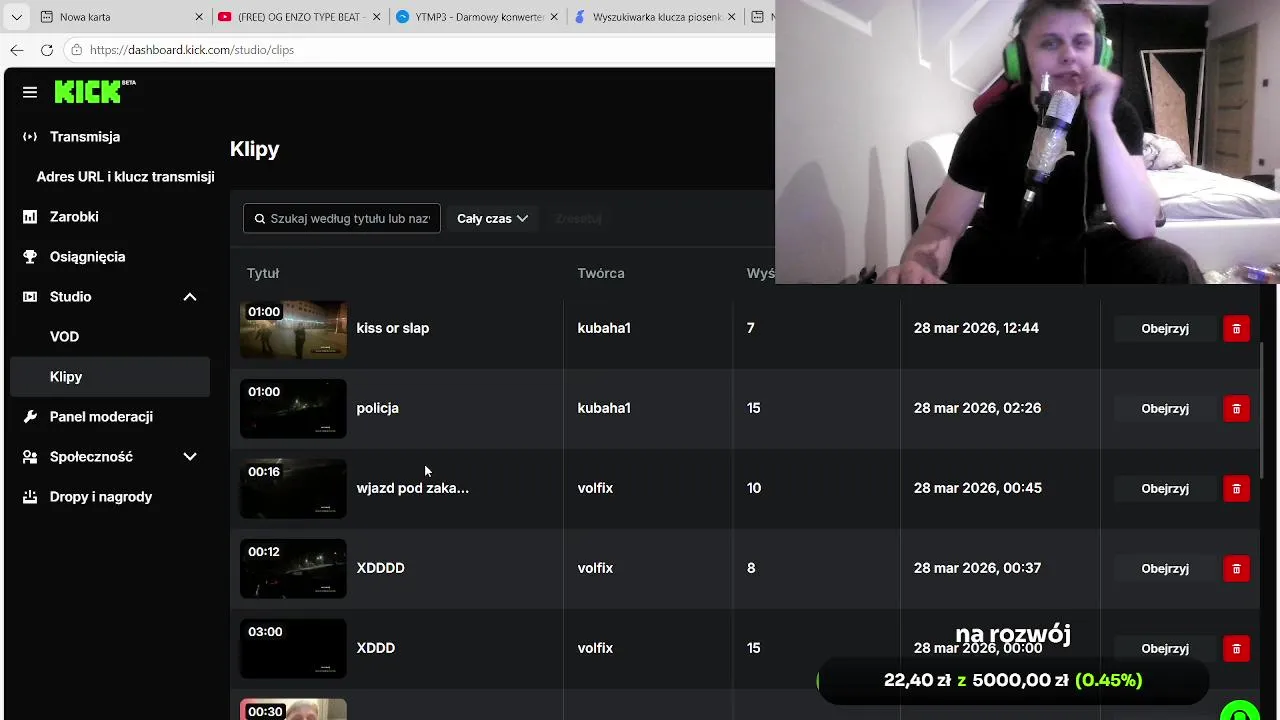1280x720 pixels.
Task: Close the Wyszukiwarka klucza piosenki tab
Action: [733, 17]
